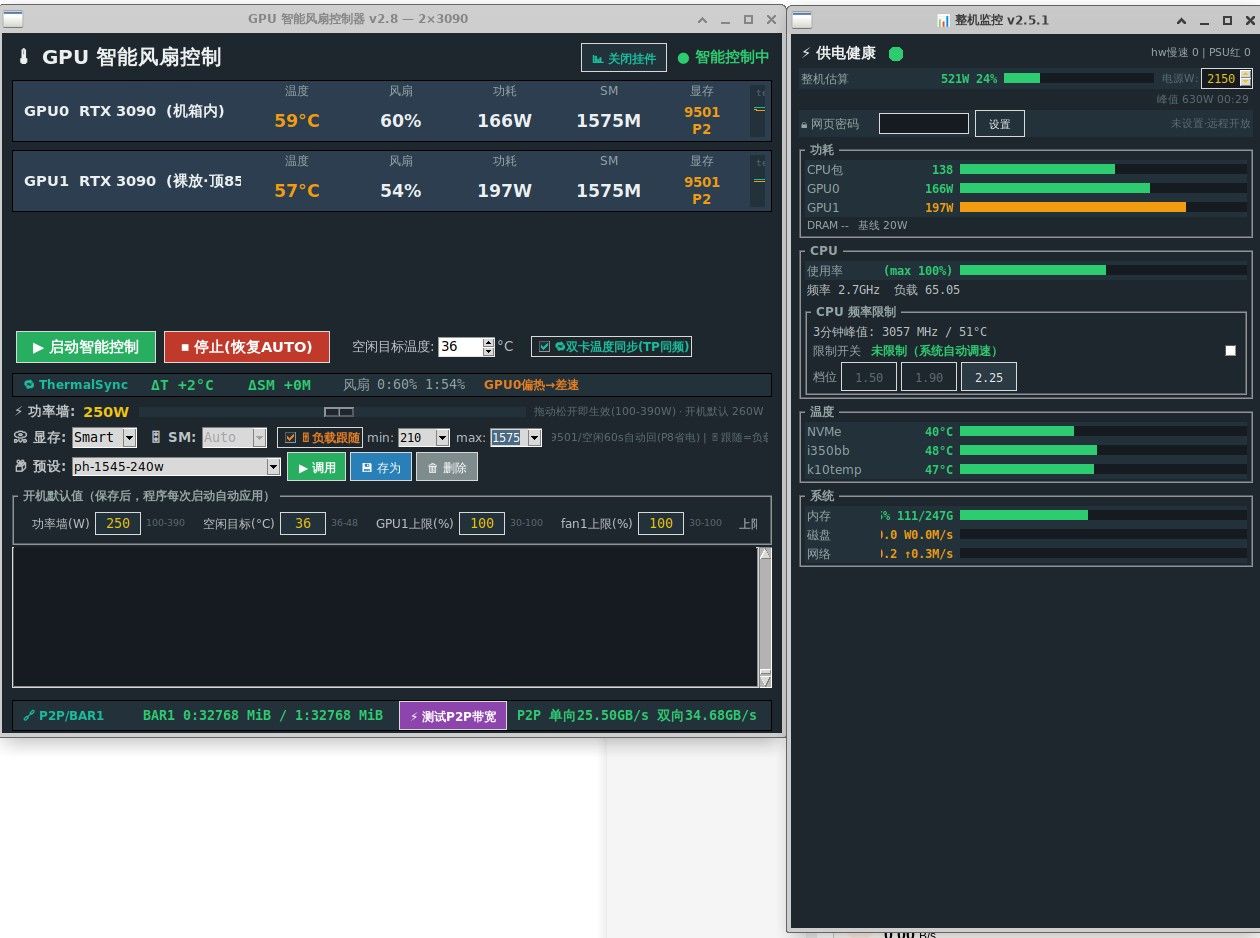Click the 电源W 2150 spinner arrows
The width and height of the screenshot is (1260, 938).
tap(1246, 78)
